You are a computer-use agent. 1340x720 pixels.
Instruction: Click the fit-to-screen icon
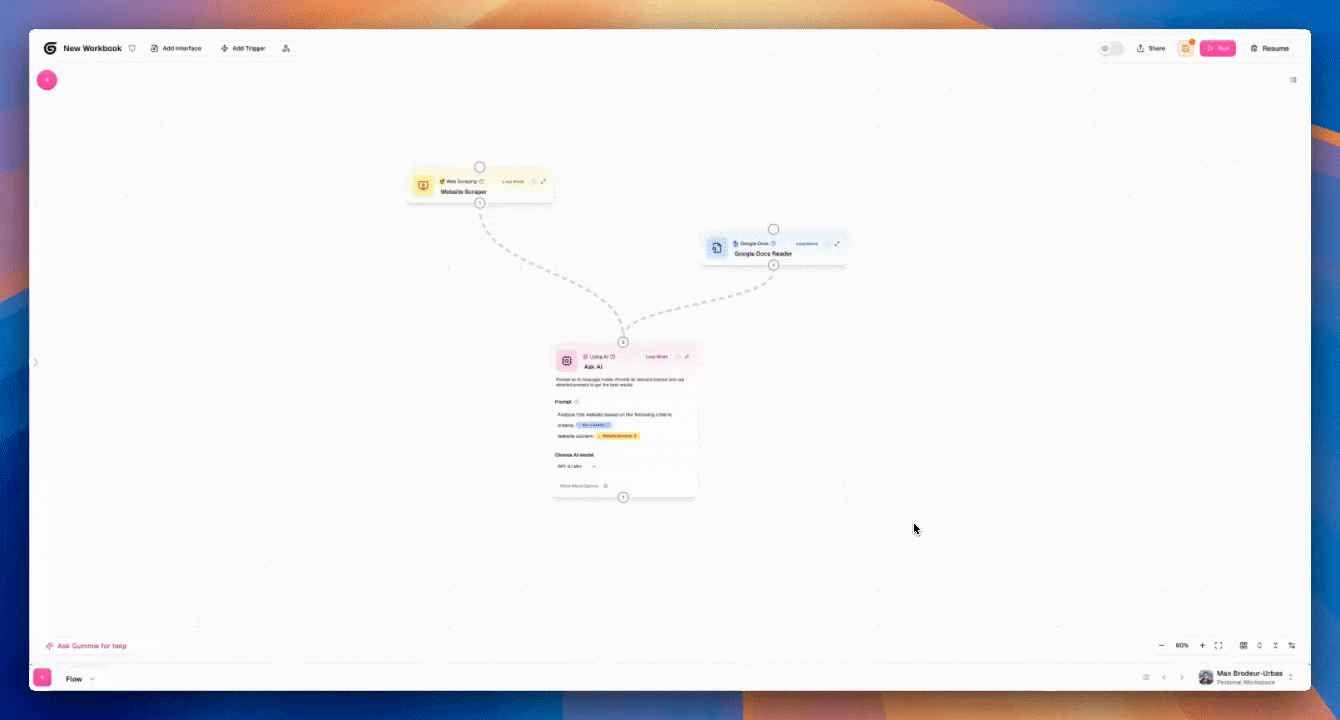[1218, 645]
